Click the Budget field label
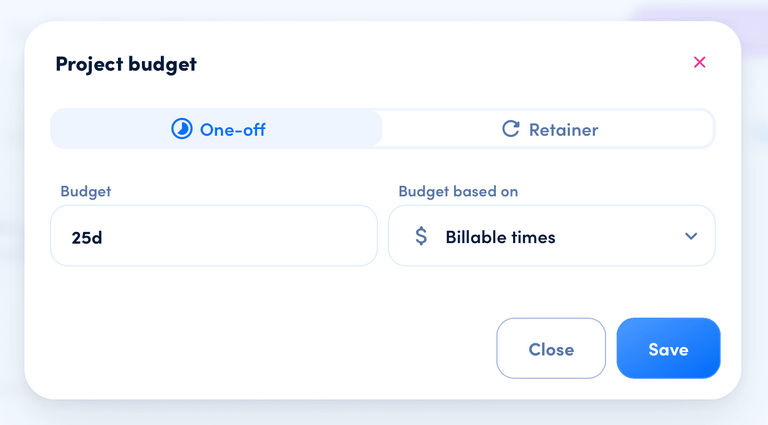 86,191
